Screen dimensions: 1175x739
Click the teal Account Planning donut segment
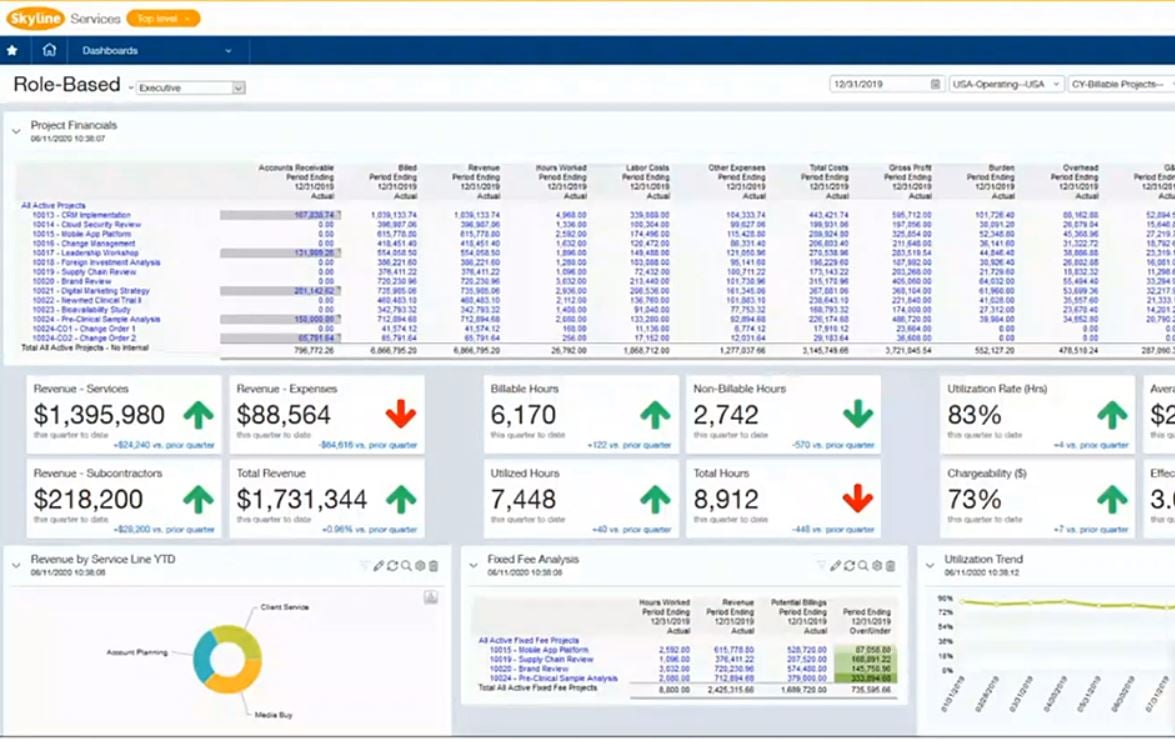tap(203, 653)
